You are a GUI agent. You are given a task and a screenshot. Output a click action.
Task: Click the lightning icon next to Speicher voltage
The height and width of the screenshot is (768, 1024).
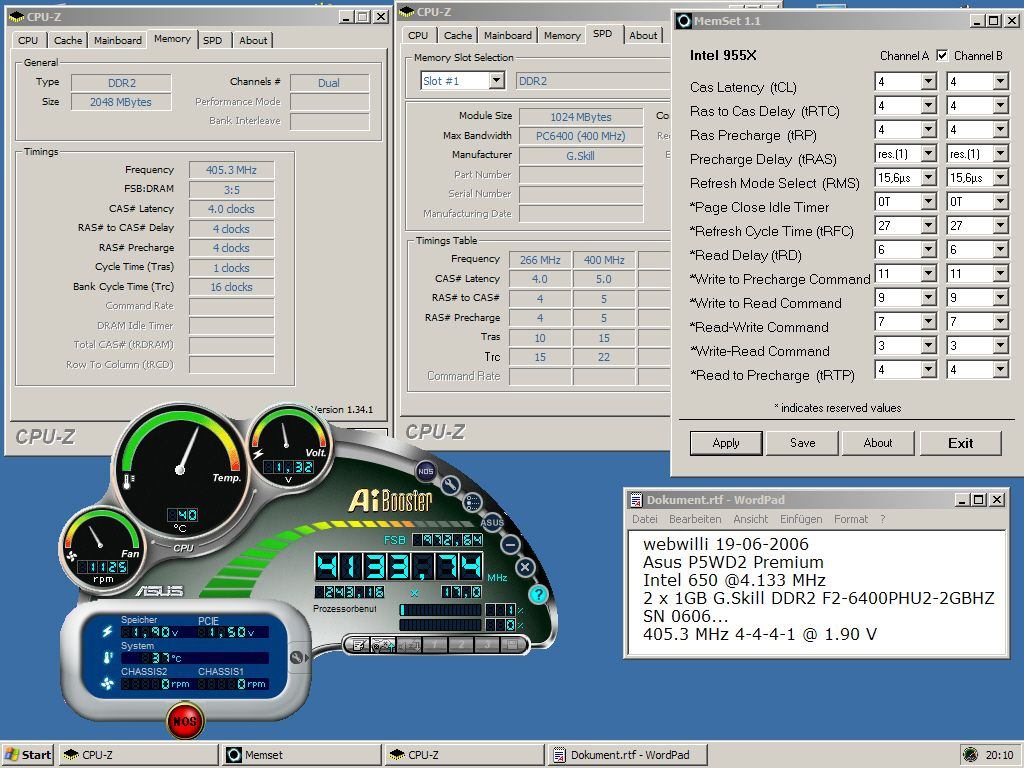[x=107, y=632]
